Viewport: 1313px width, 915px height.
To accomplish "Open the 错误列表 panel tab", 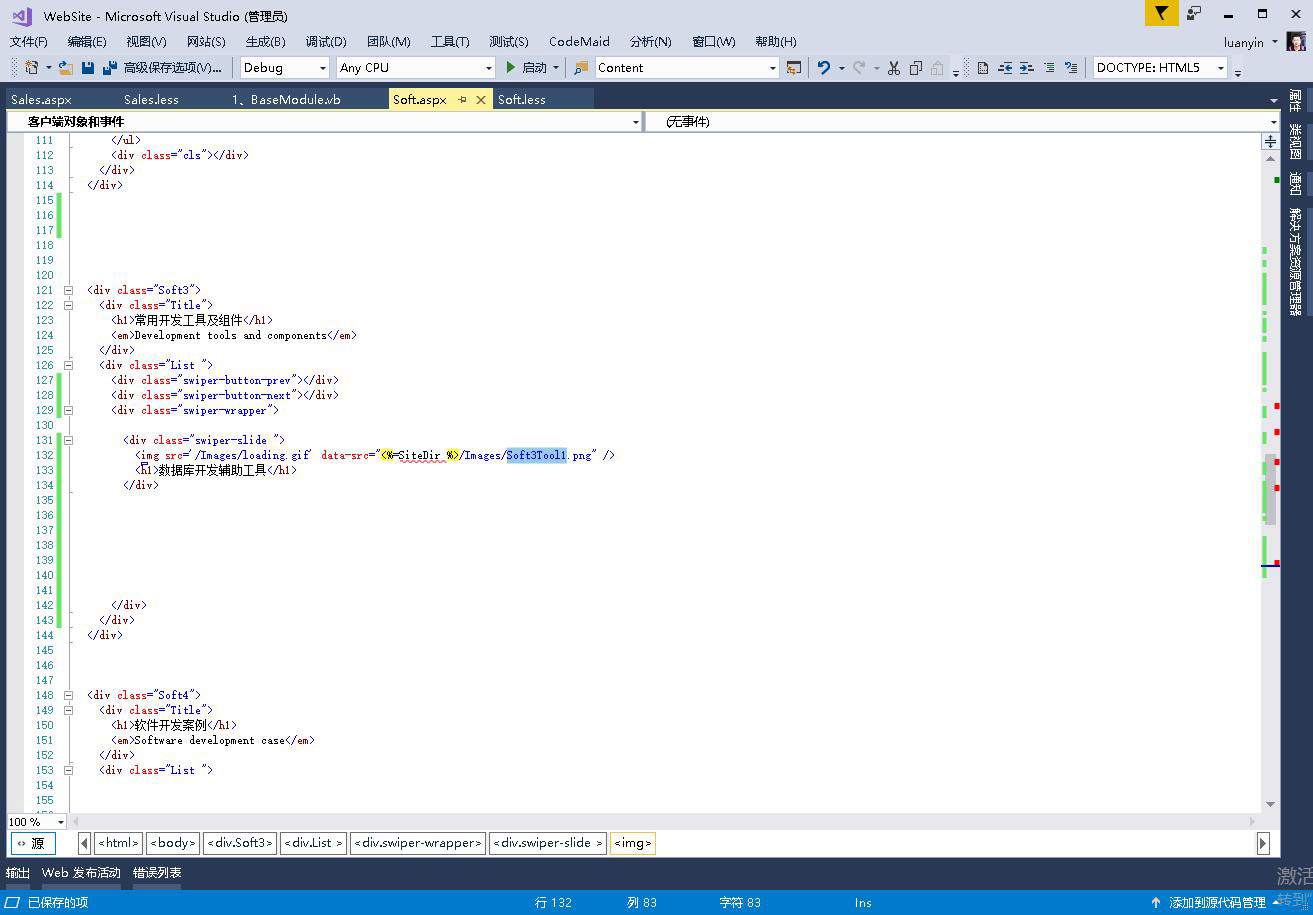I will tap(157, 873).
